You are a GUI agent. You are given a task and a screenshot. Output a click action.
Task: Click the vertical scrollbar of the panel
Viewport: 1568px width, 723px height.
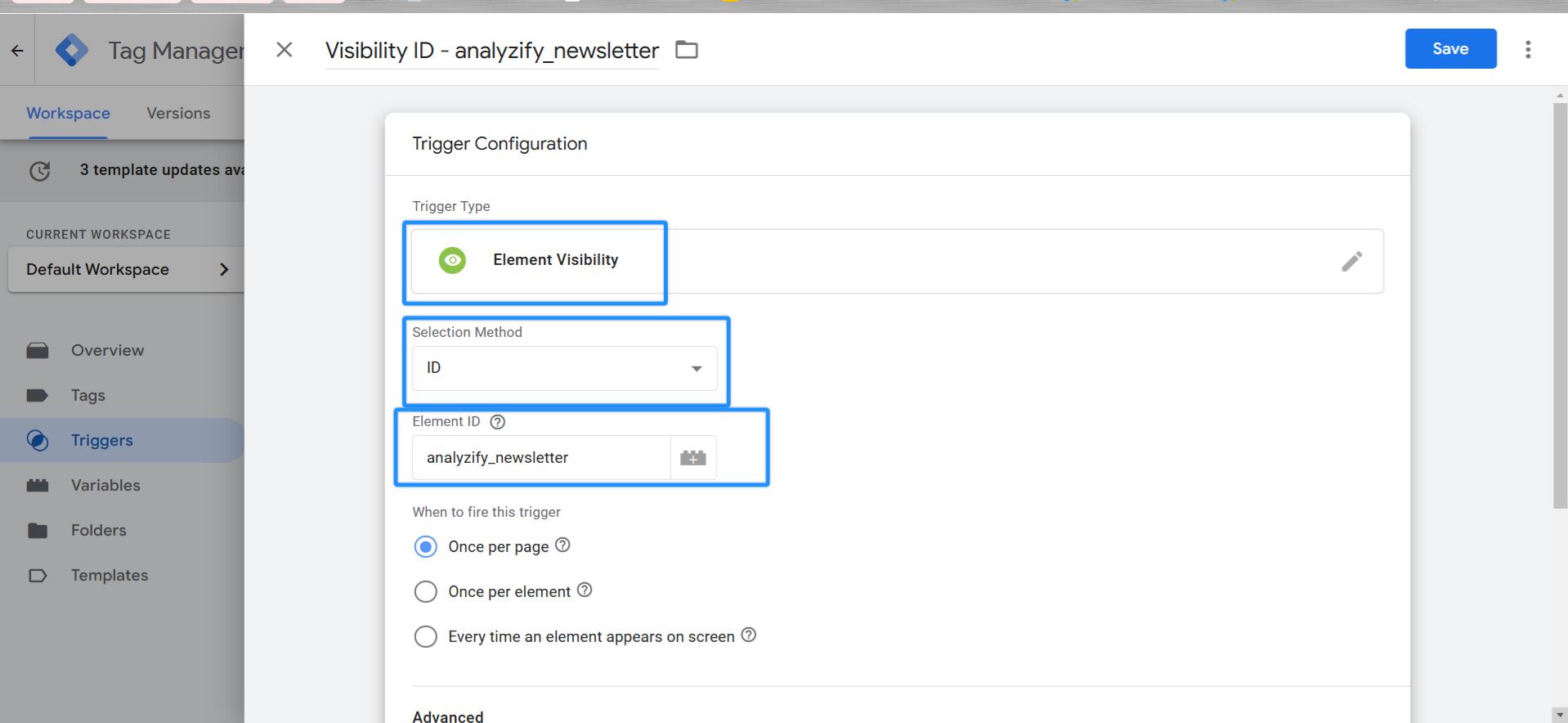click(x=1561, y=307)
